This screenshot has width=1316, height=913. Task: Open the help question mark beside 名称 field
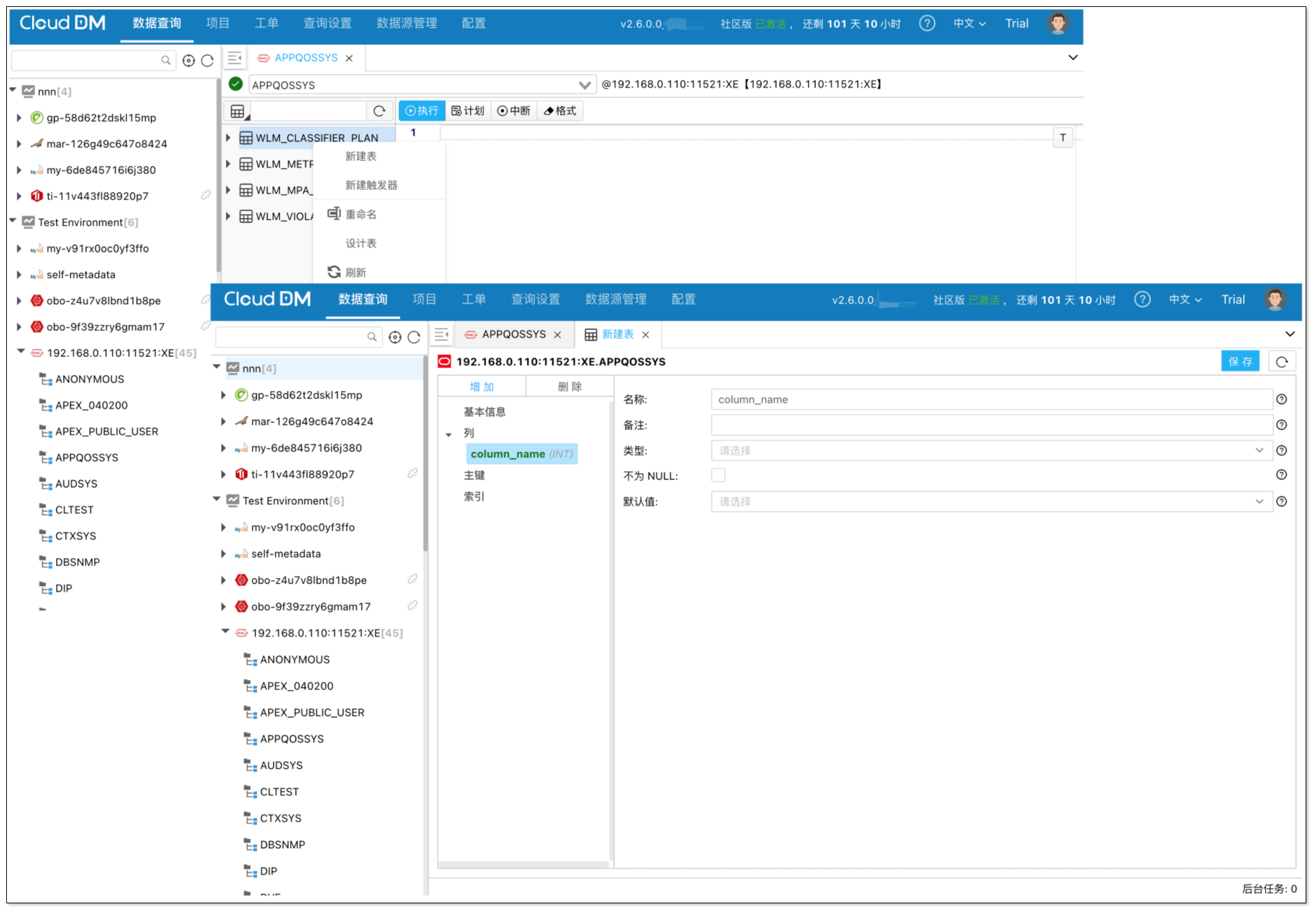coord(1282,399)
